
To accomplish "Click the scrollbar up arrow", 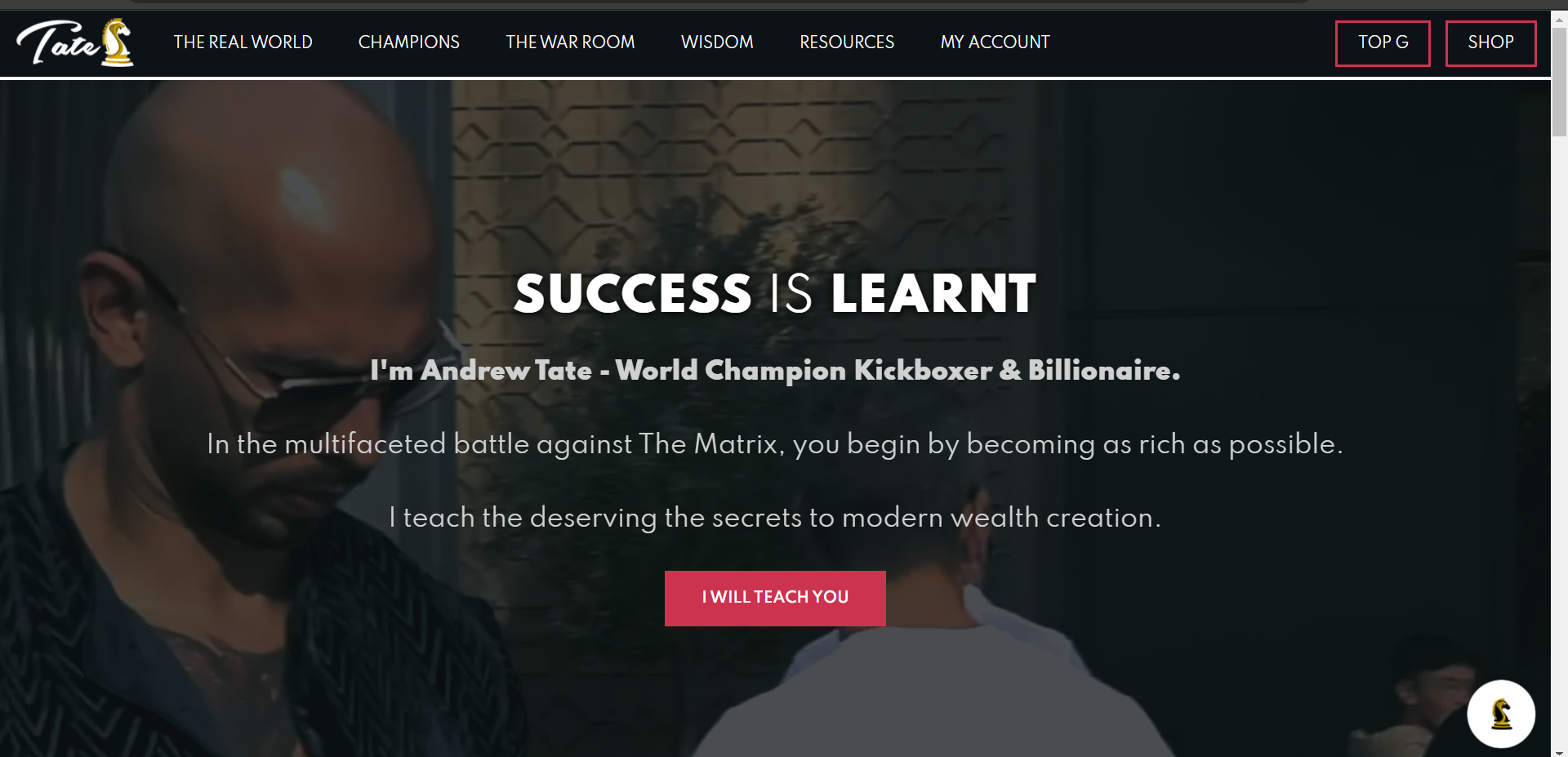I will [x=1559, y=20].
